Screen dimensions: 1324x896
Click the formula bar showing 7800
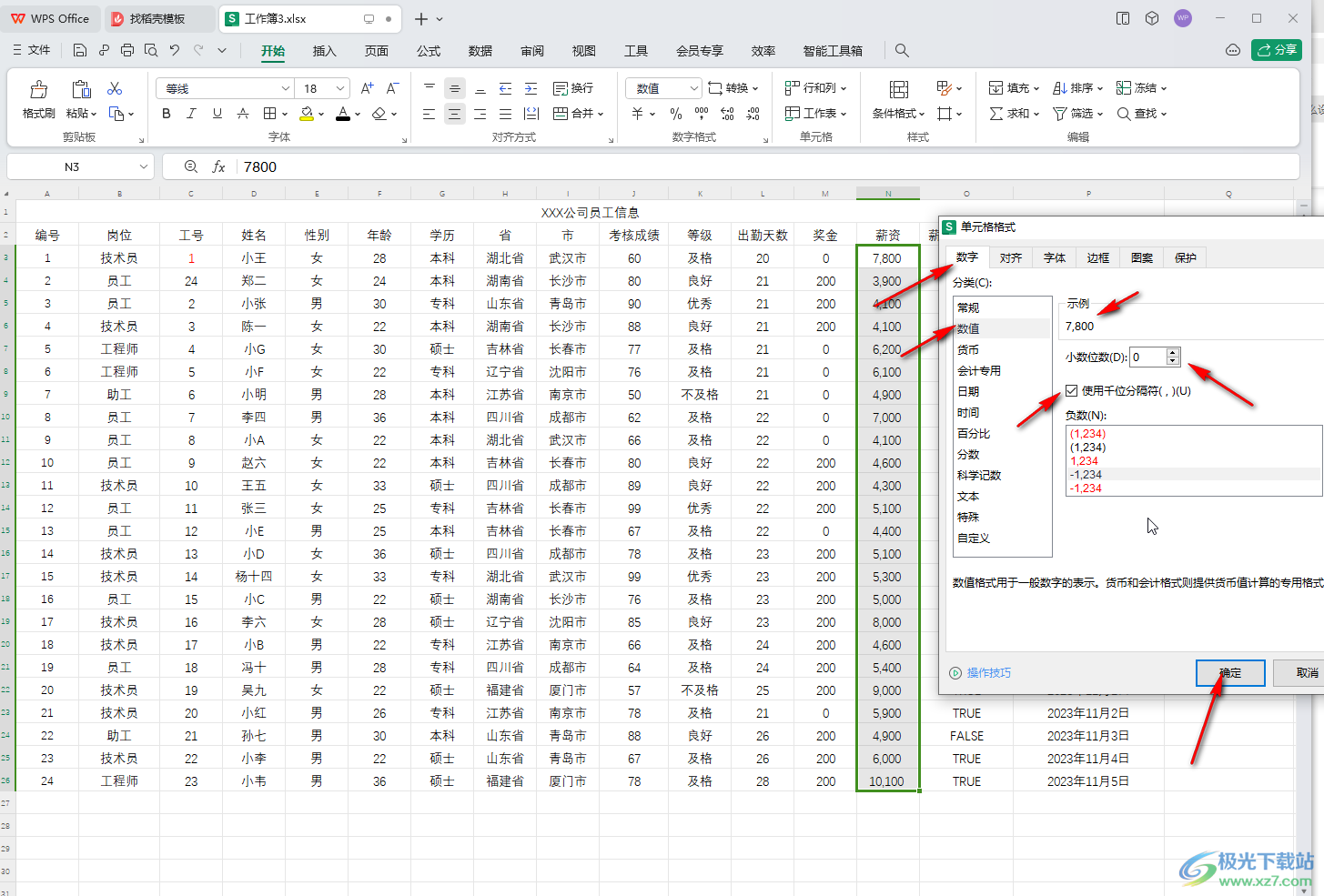coord(767,166)
